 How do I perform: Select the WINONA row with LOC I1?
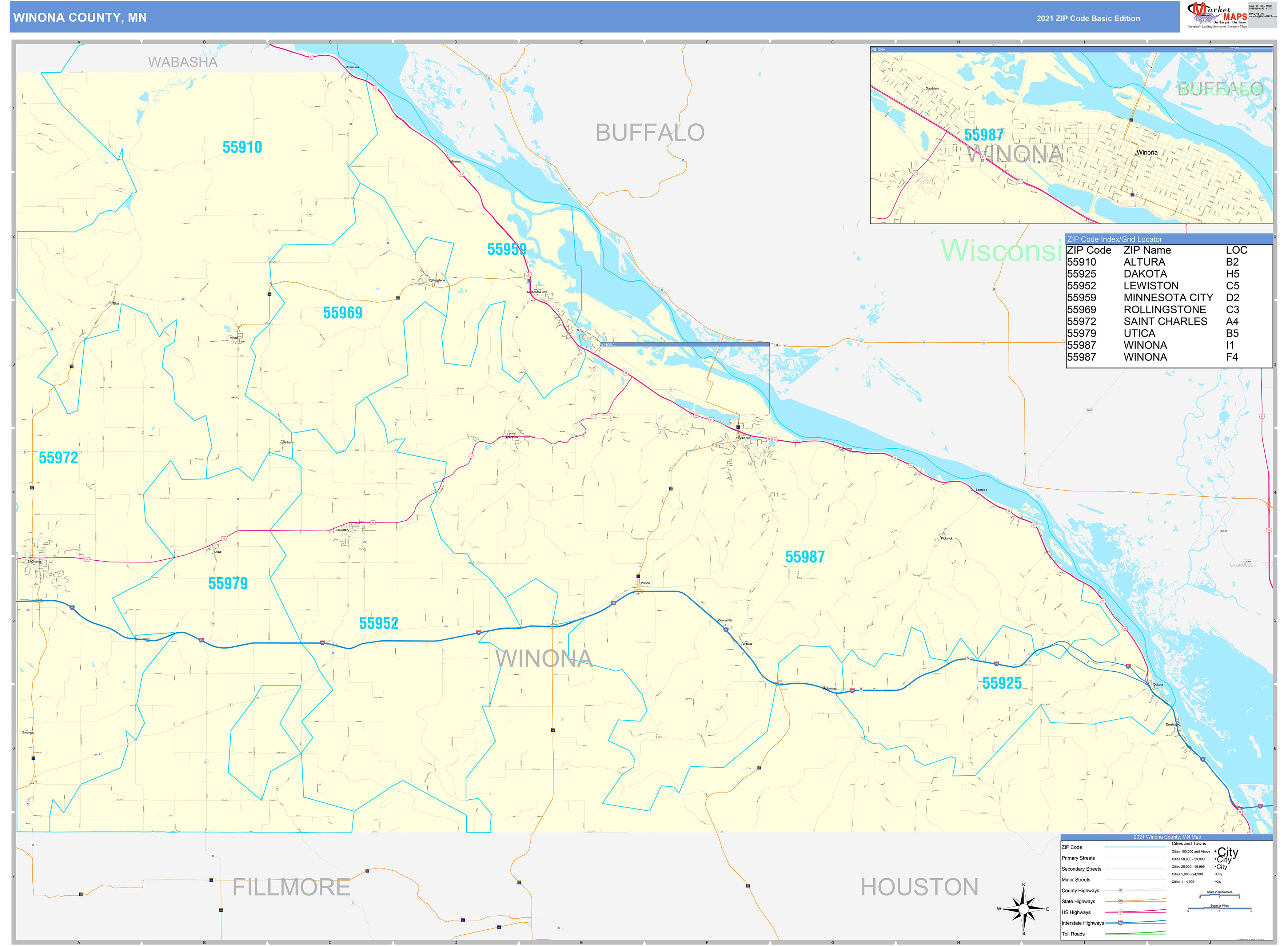pyautogui.click(x=1169, y=345)
